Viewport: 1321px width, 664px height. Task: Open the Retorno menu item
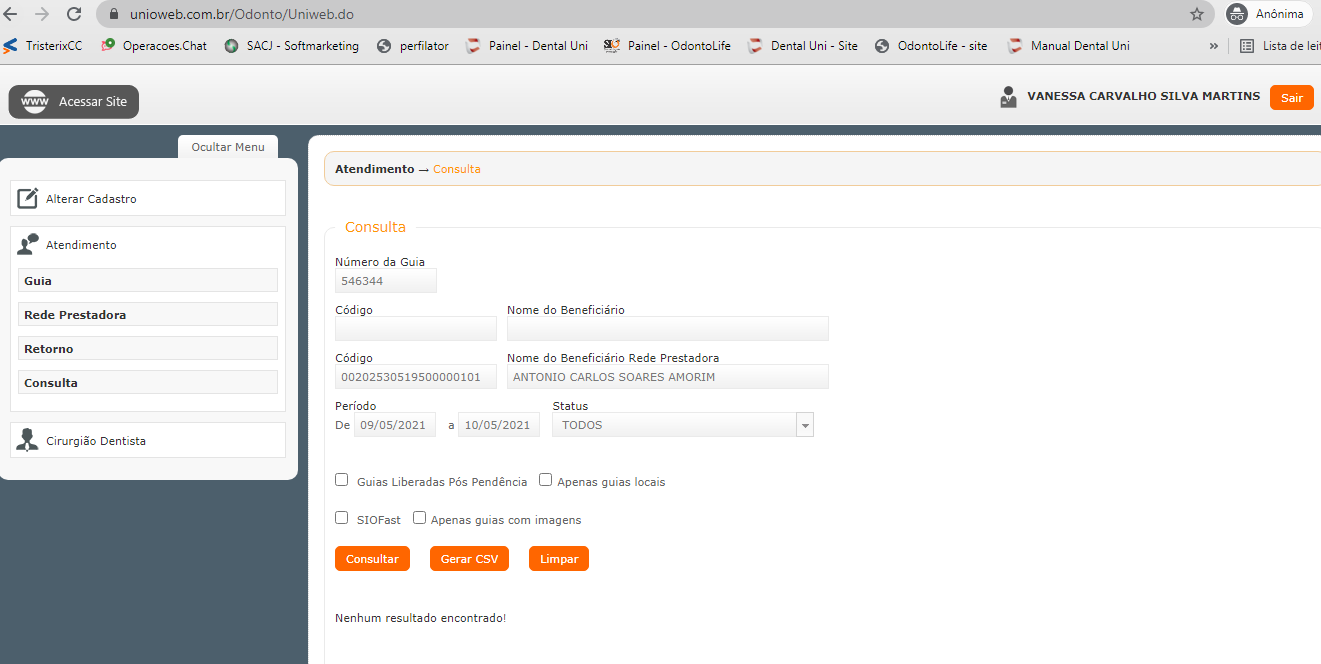(148, 349)
